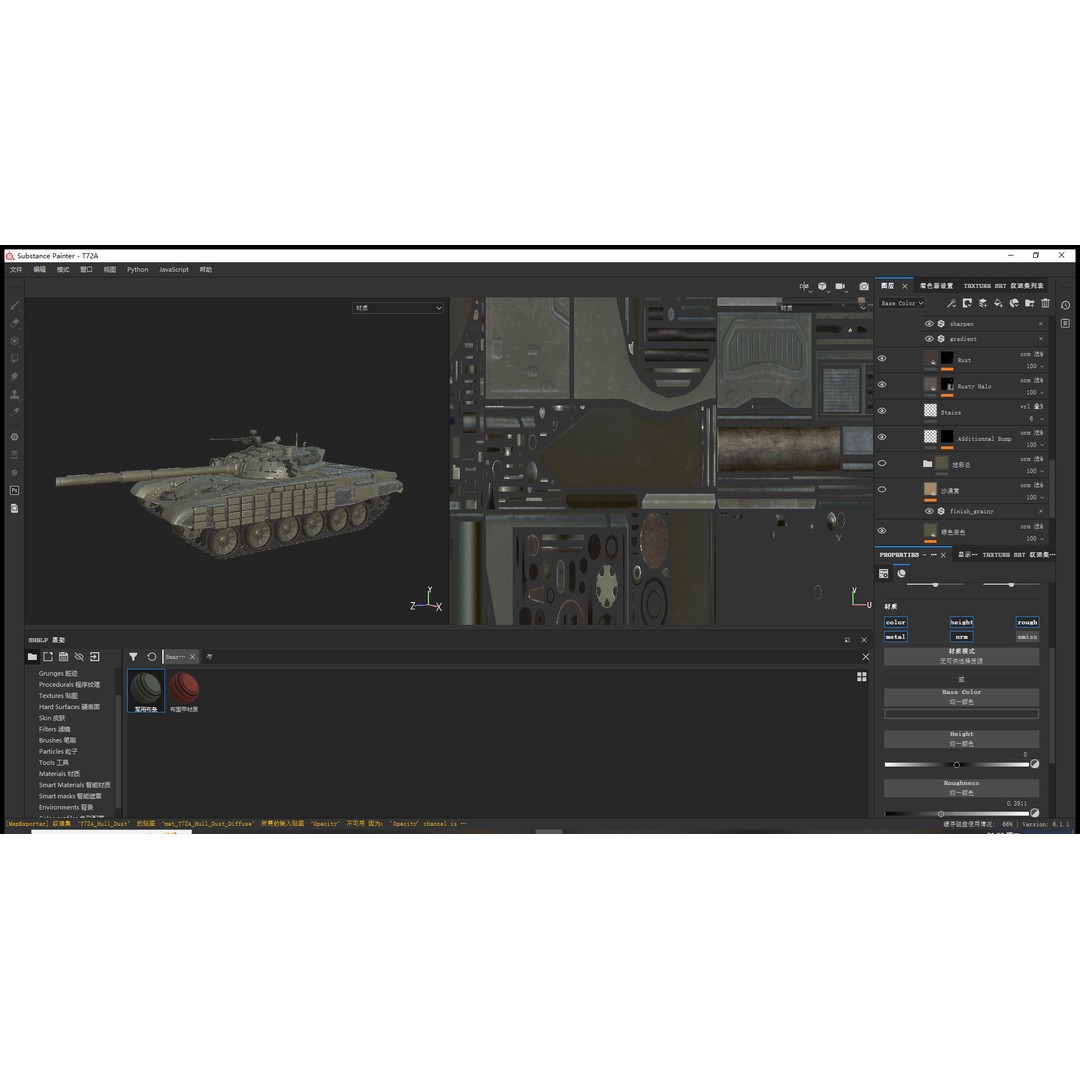This screenshot has width=1080, height=1080.
Task: Select Grunges shelf category
Action: pyautogui.click(x=58, y=674)
